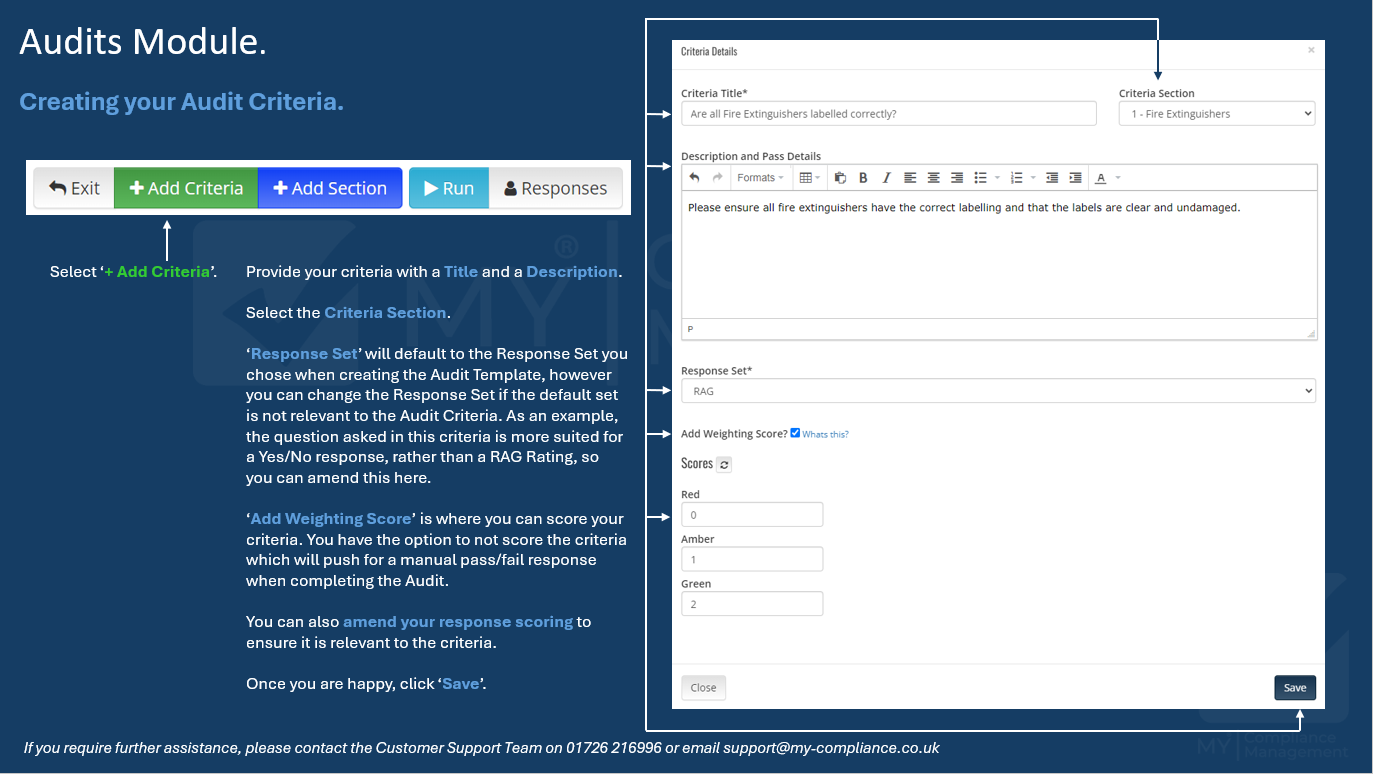Viewport: 1373px width, 774px height.
Task: Undo the last edit in the description editor
Action: point(695,178)
